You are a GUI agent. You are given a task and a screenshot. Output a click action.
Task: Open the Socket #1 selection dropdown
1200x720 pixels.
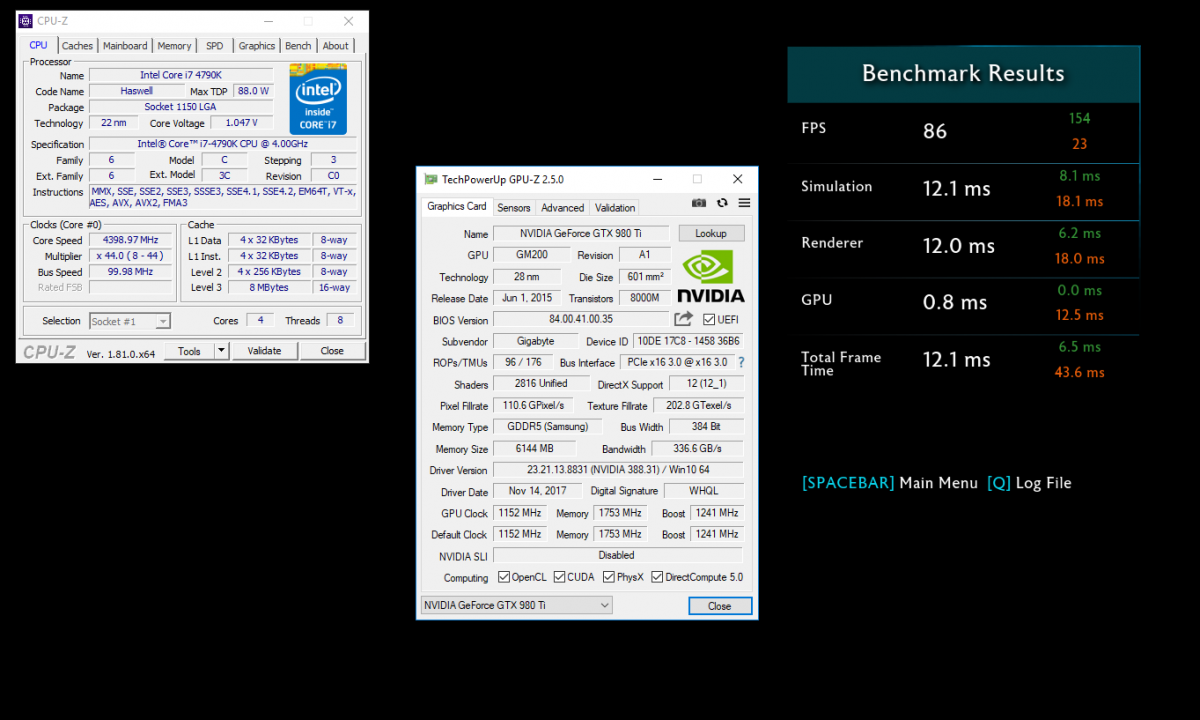(130, 321)
